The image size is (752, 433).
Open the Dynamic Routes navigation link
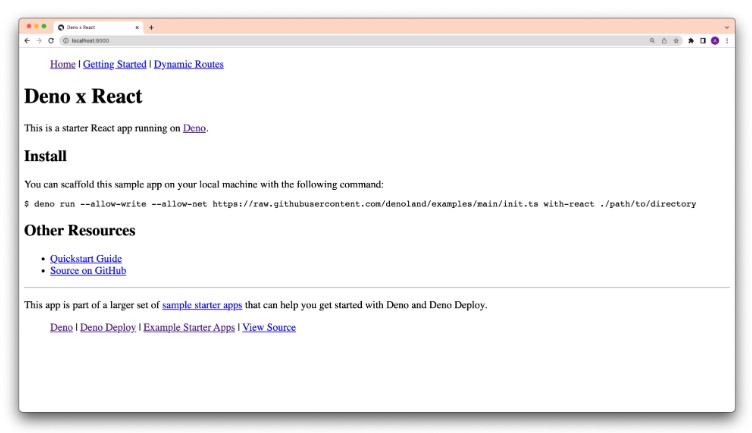tap(188, 64)
